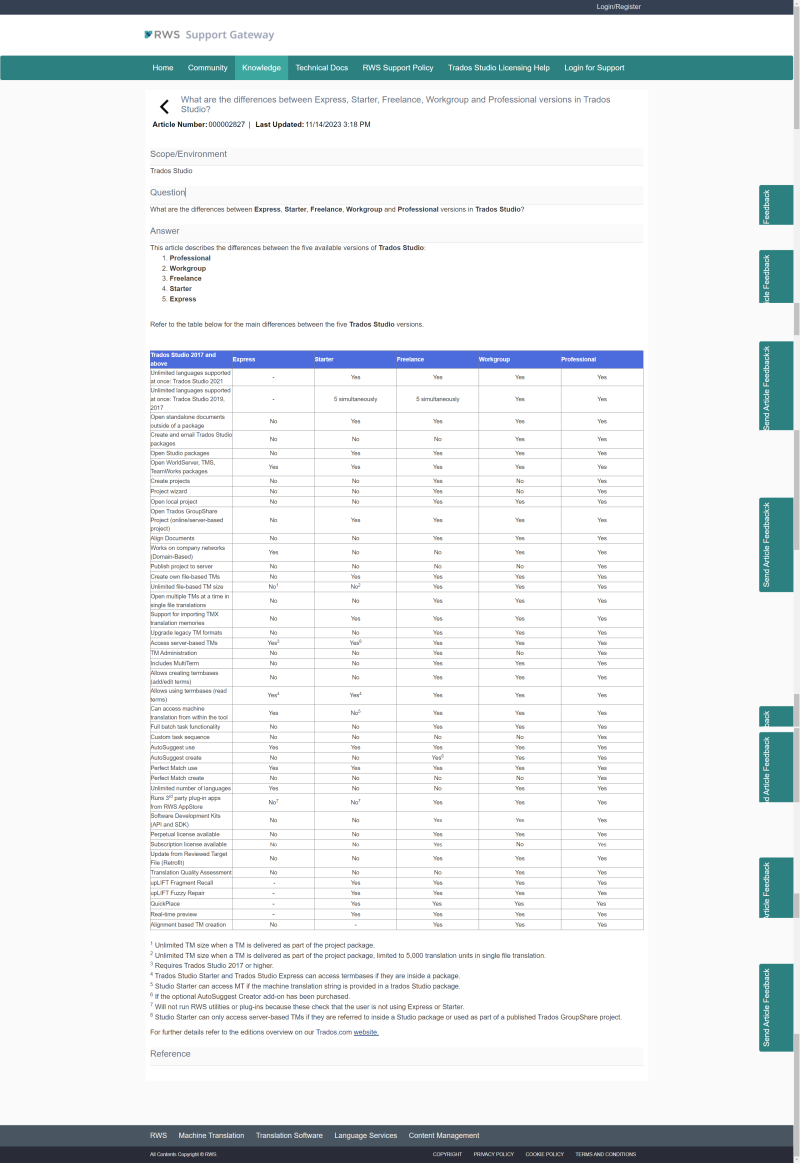Open the Login/Register link
Image resolution: width=800 pixels, height=1163 pixels.
tap(618, 7)
